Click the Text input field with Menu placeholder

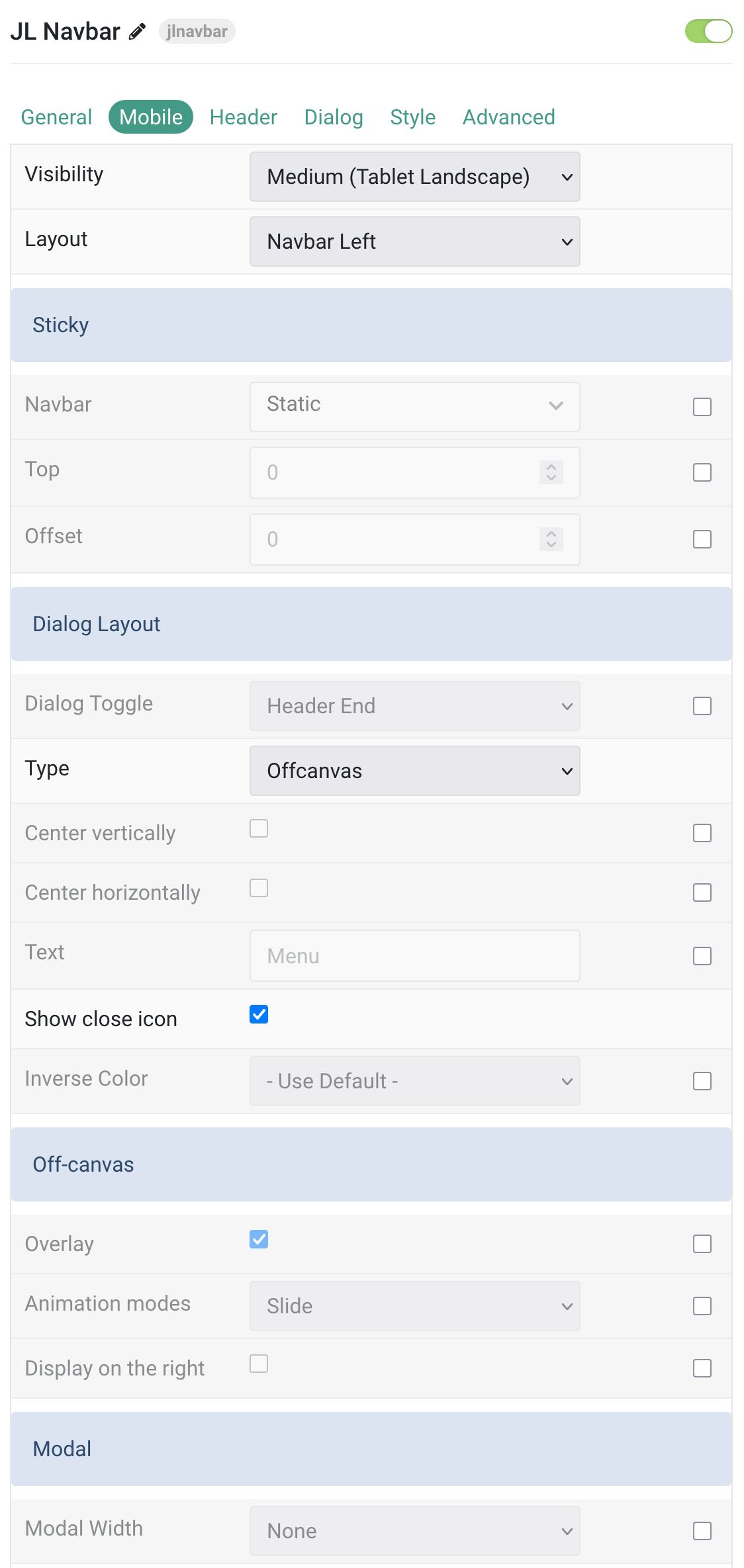coord(415,956)
